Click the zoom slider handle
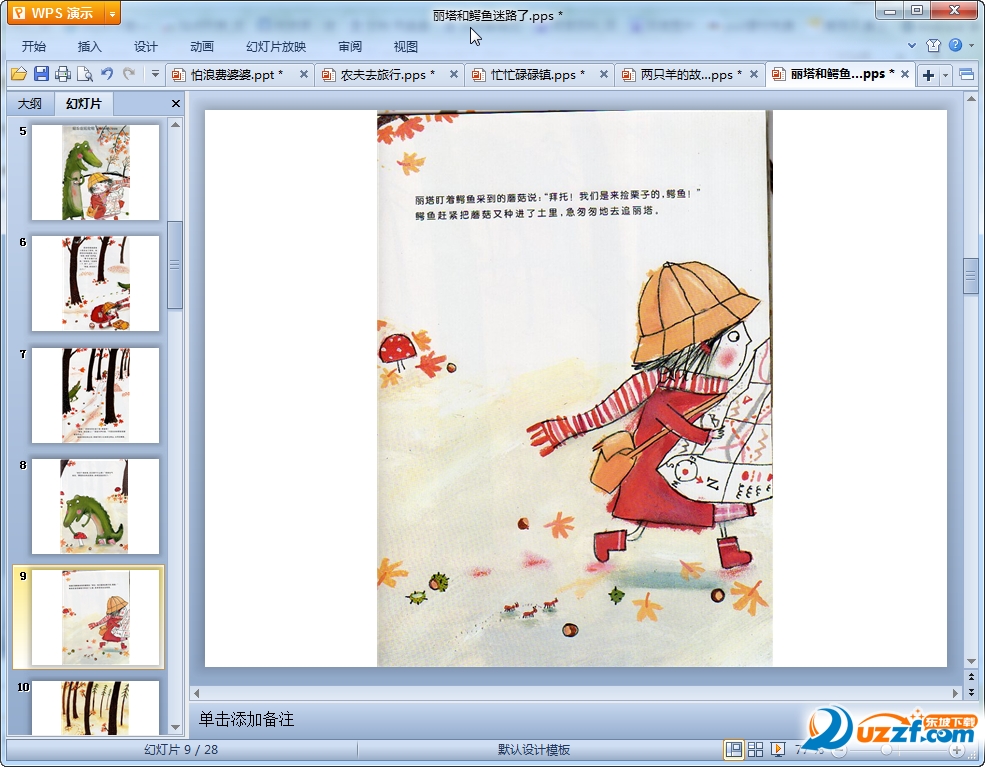 click(x=886, y=750)
